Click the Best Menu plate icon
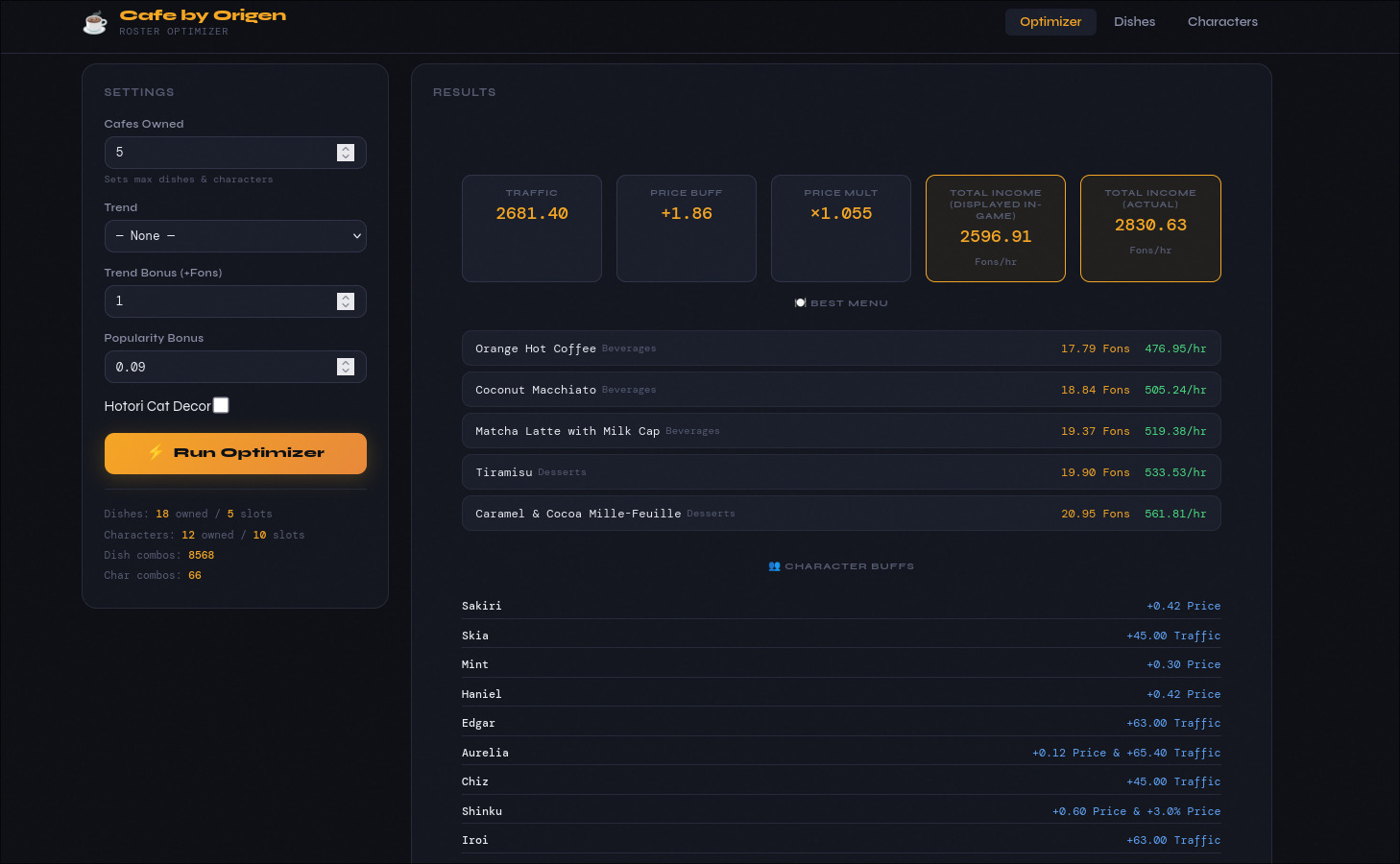1400x864 pixels. click(x=800, y=303)
